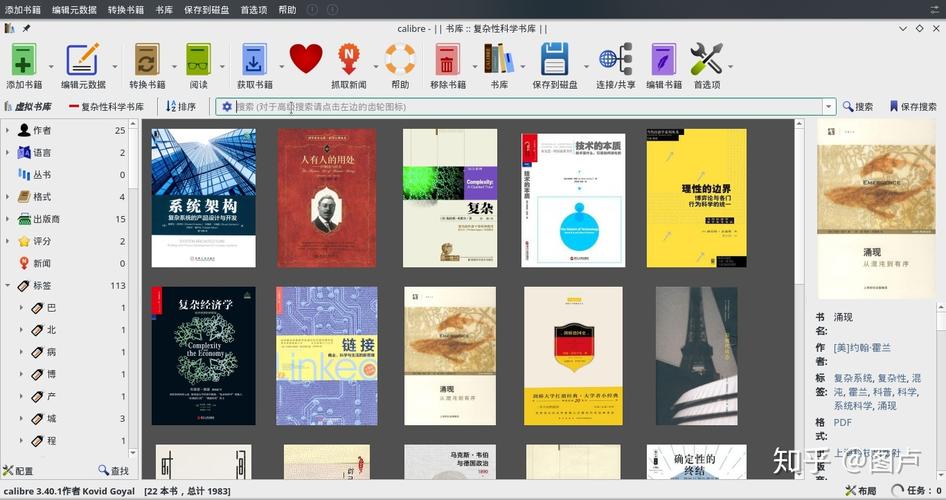Open 首选项 menu in top menu bar
The height and width of the screenshot is (500, 946).
click(x=253, y=10)
